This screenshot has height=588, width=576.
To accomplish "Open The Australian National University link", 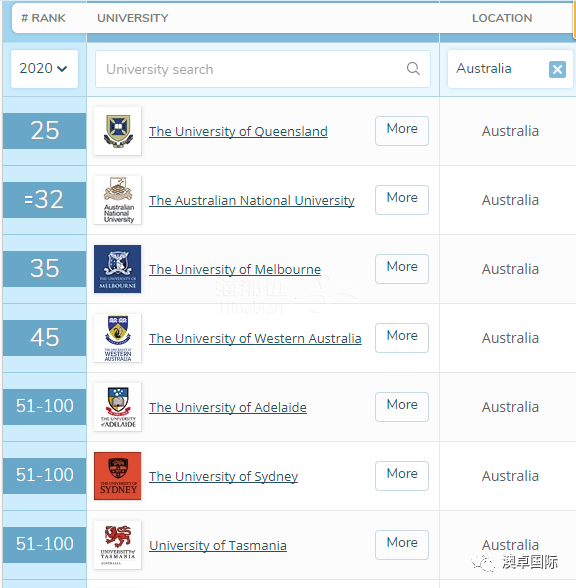I will pyautogui.click(x=252, y=201).
